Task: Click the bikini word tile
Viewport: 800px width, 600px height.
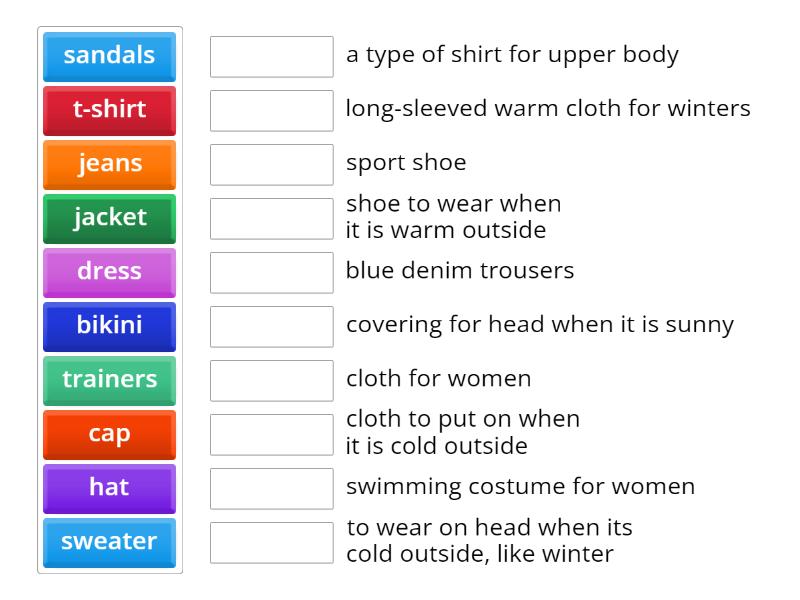Action: (x=109, y=326)
